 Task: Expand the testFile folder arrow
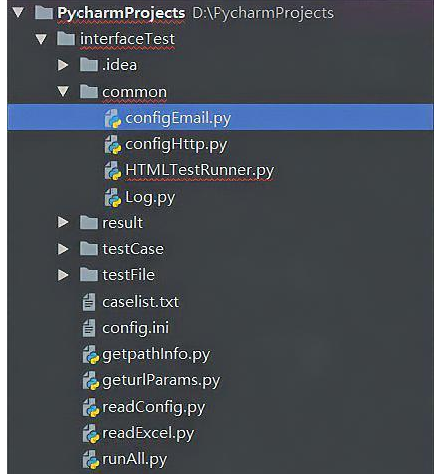(63, 275)
